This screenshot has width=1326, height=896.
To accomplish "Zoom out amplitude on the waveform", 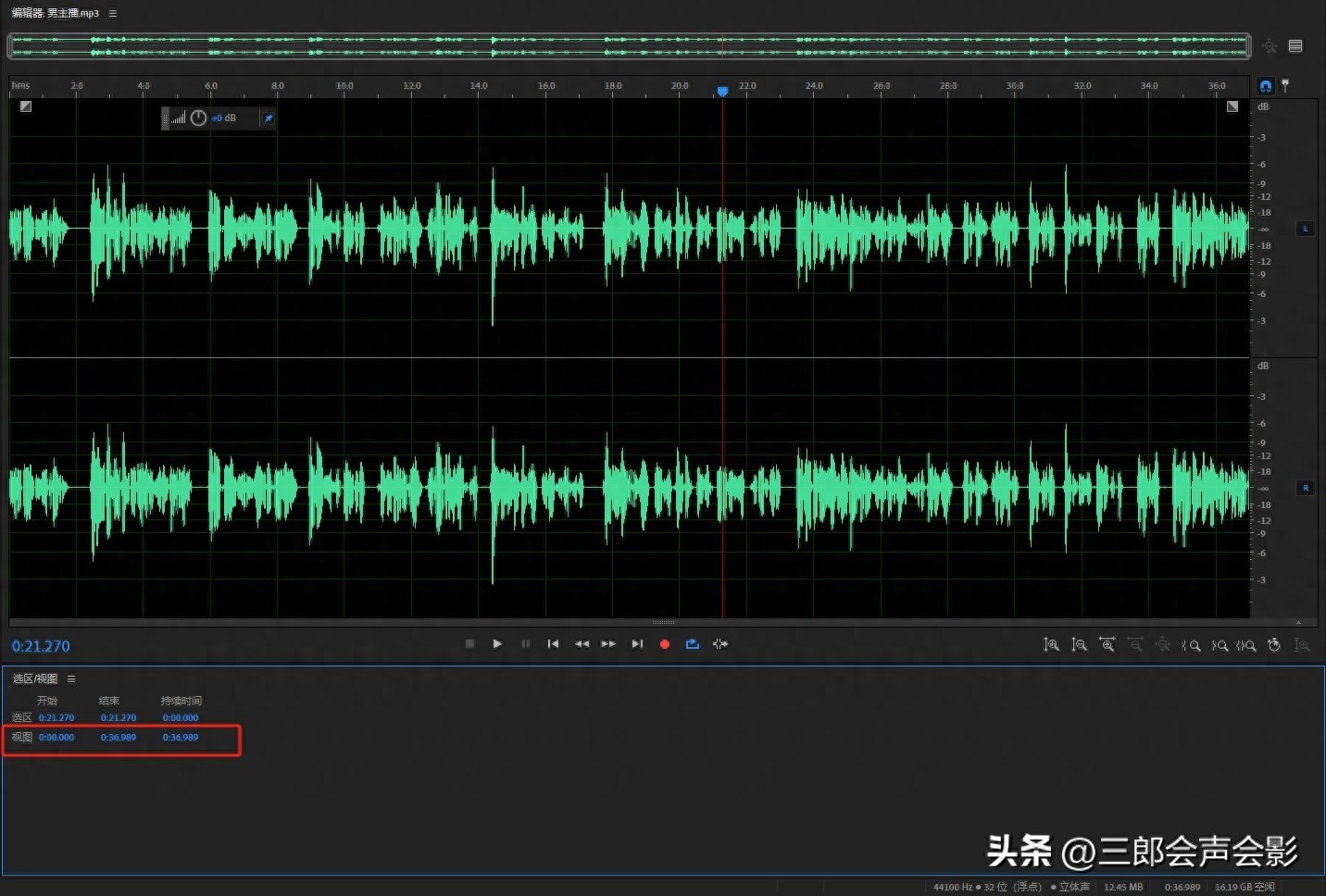I will (x=1079, y=645).
